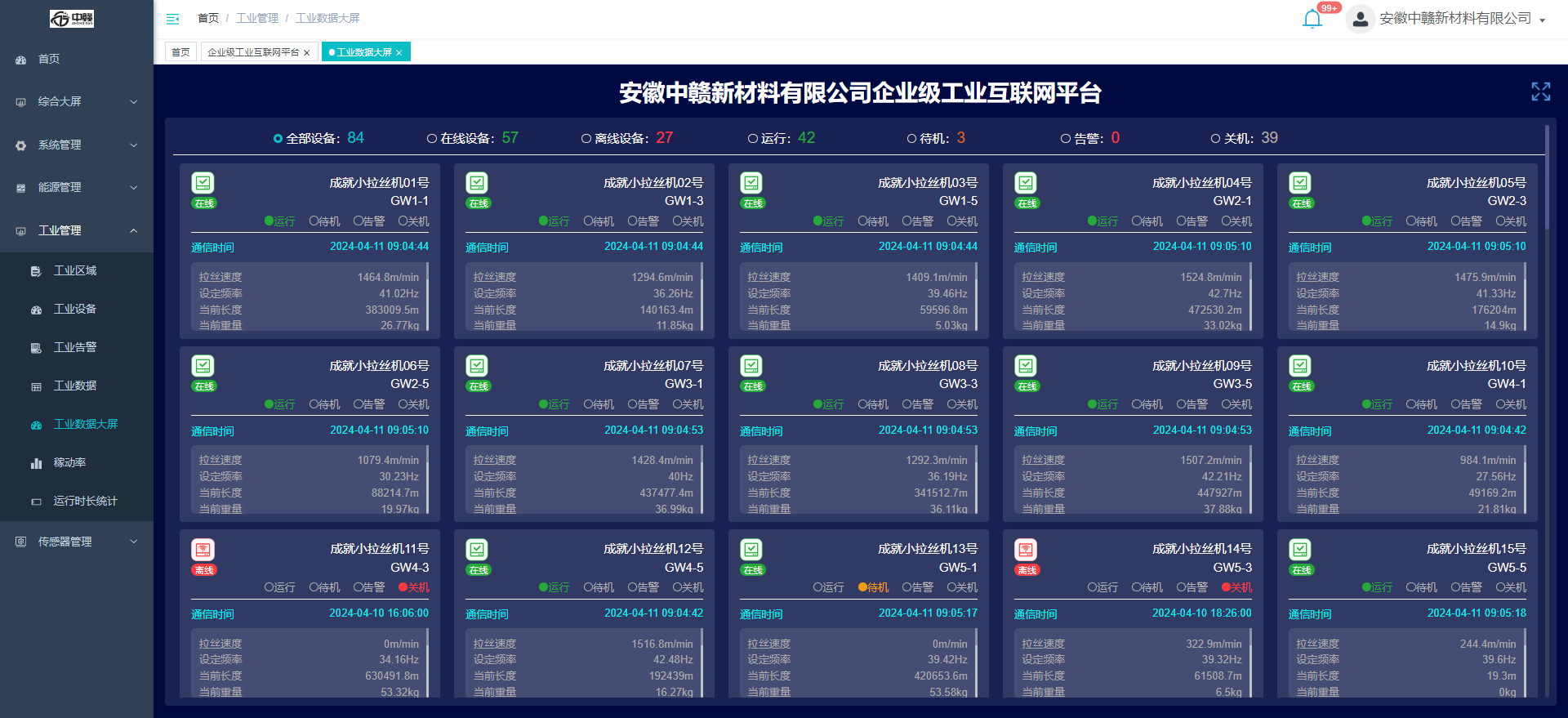Select the 告警 count filter radio

coord(1066,139)
